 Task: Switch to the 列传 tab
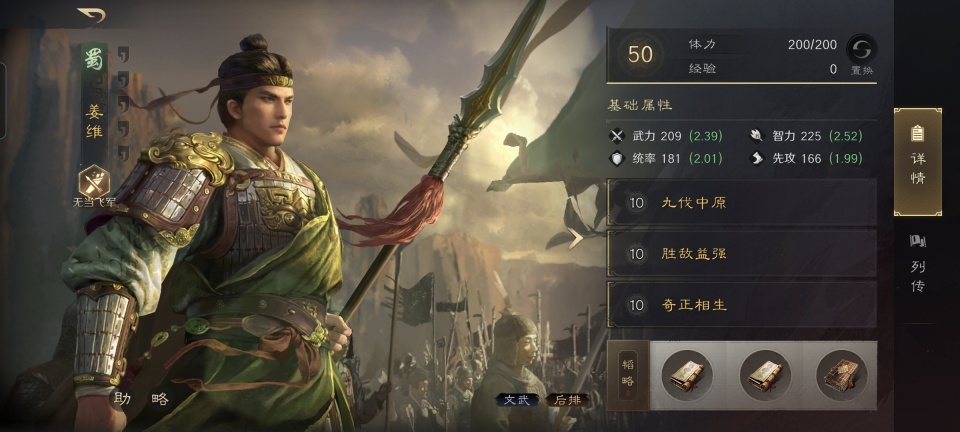917,263
